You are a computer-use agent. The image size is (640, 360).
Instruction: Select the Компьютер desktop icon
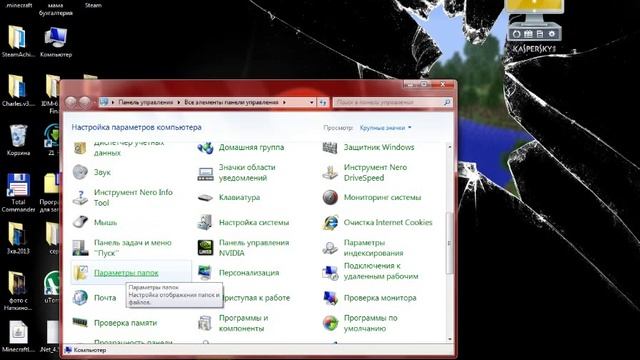(56, 42)
